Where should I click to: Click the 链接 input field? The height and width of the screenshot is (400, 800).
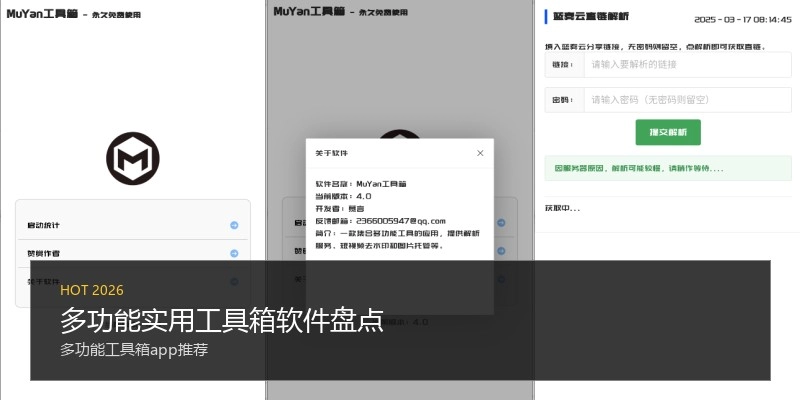pos(687,65)
